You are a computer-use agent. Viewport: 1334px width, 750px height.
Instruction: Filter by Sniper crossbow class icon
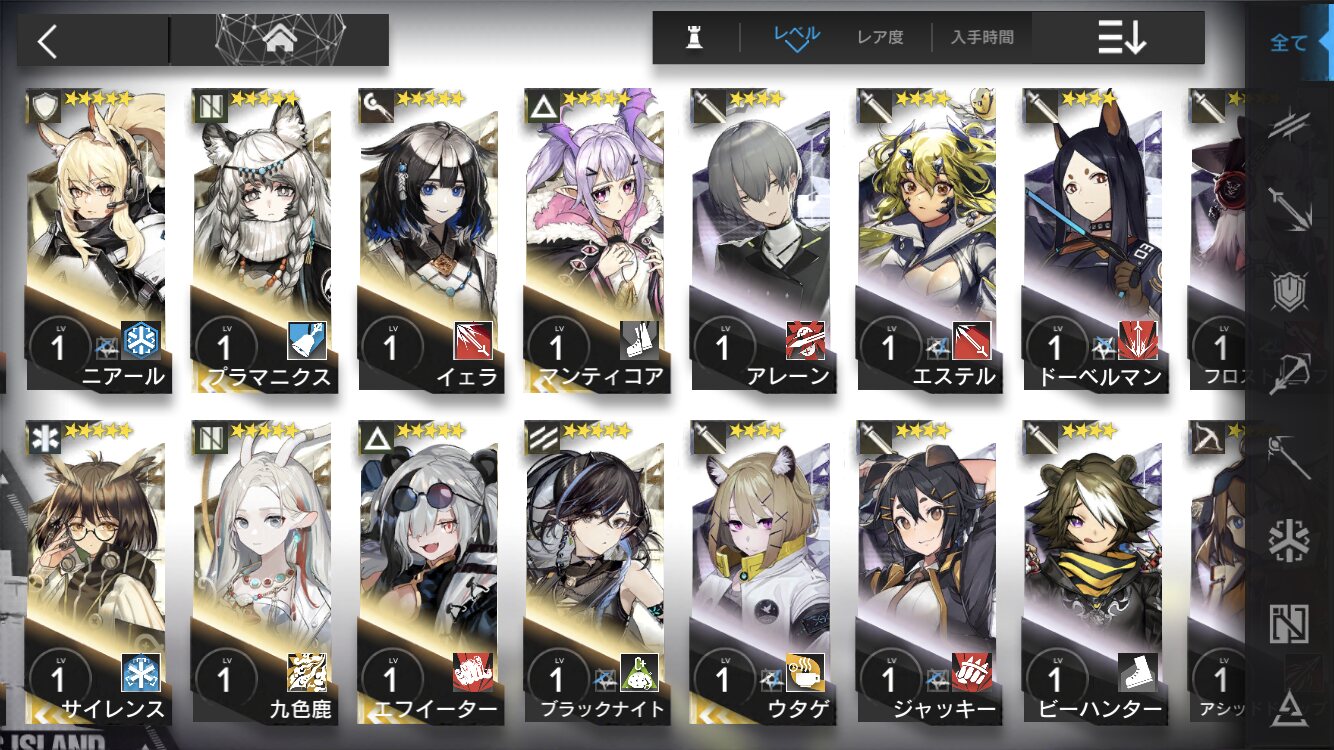tap(1290, 375)
